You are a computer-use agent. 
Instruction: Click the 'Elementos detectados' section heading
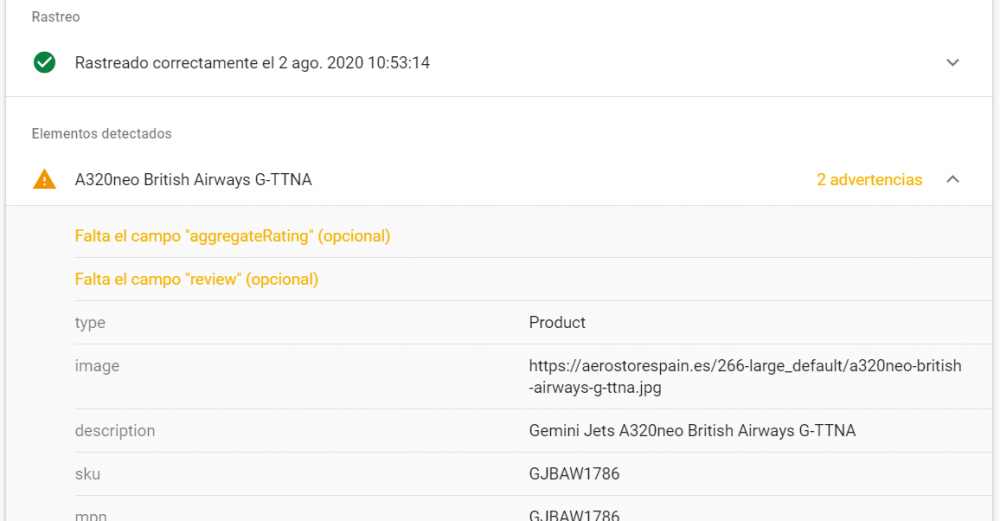[x=101, y=133]
